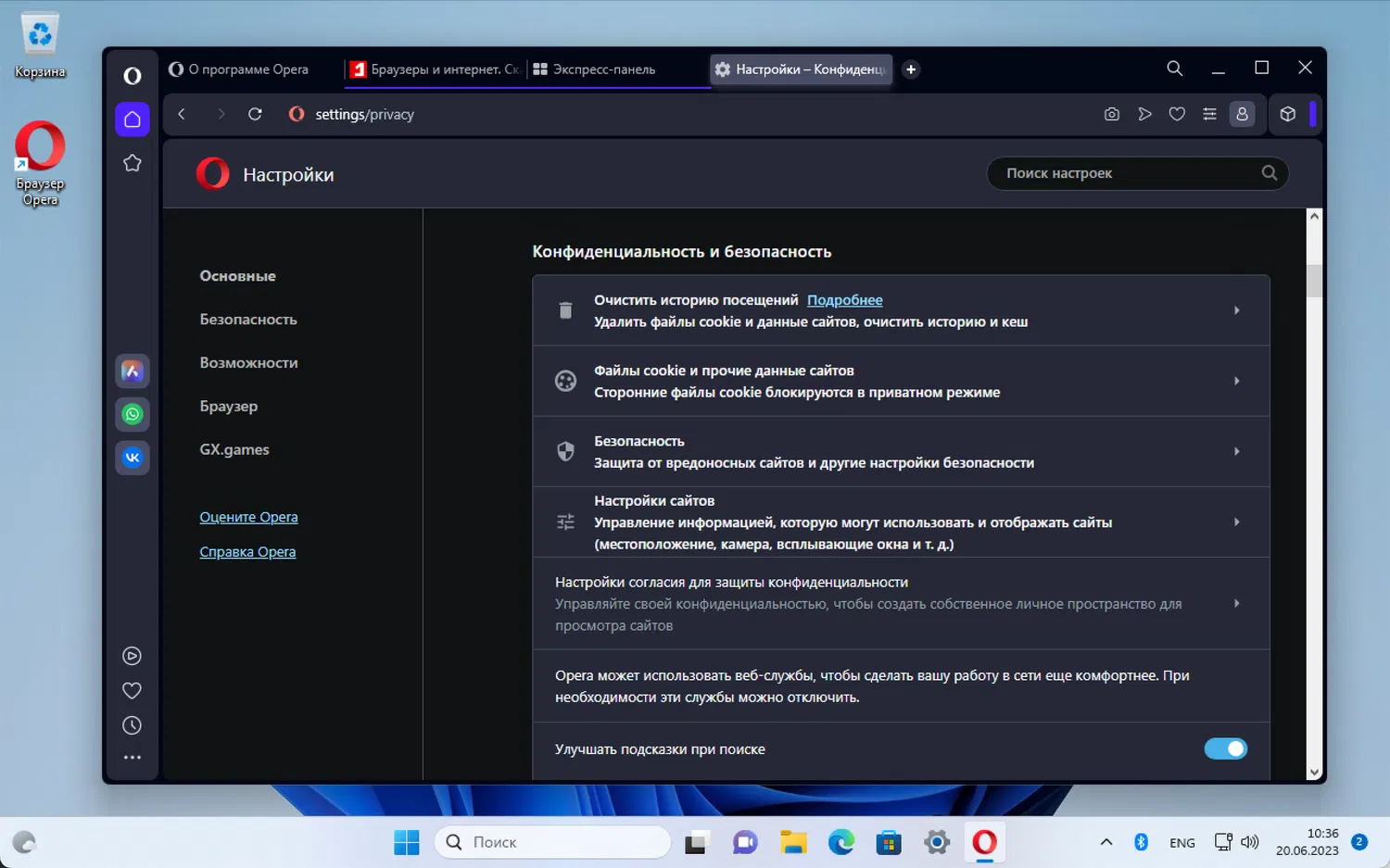Viewport: 1390px width, 868px height.
Task: Select Браузер in the settings sidebar
Action: tap(229, 406)
